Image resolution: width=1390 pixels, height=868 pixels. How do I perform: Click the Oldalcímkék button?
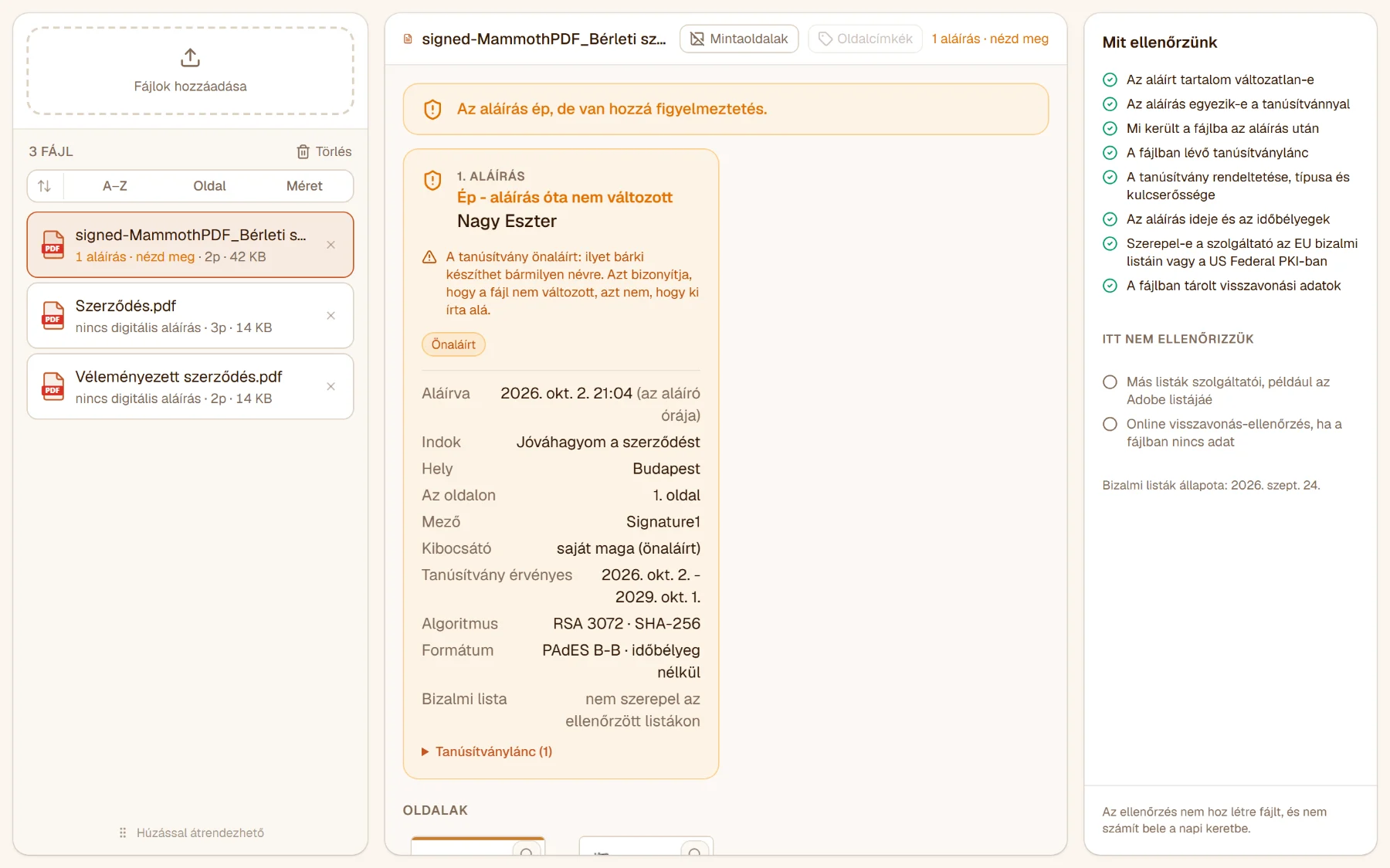point(865,39)
